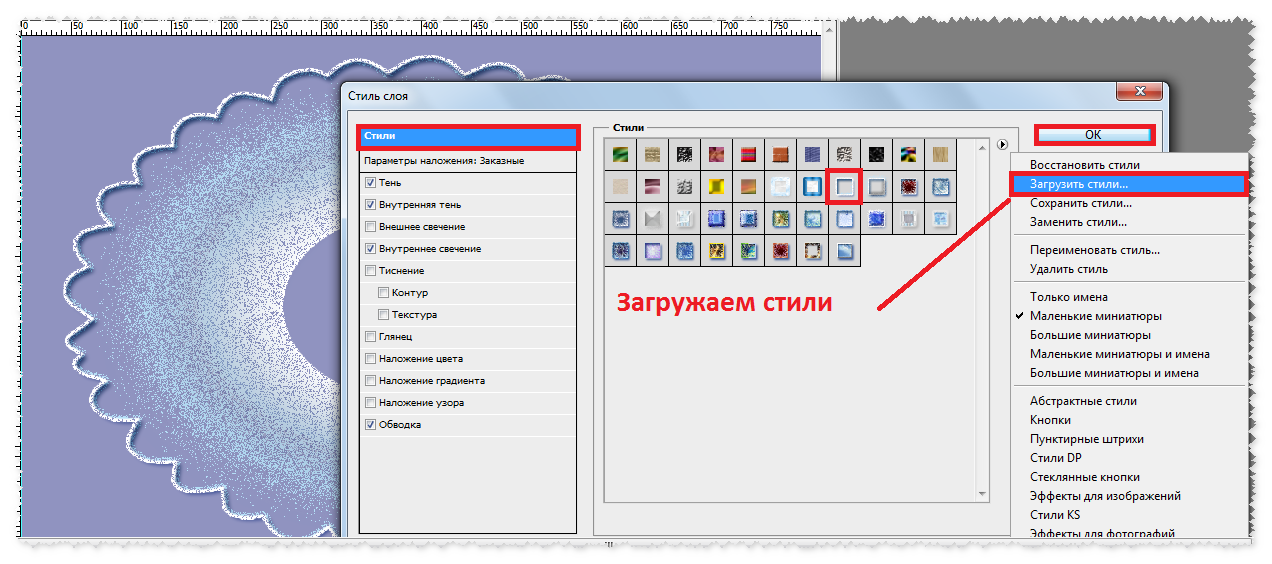Apply the yellow gold bevel style thumbnail
1272x564 pixels.
coord(715,186)
